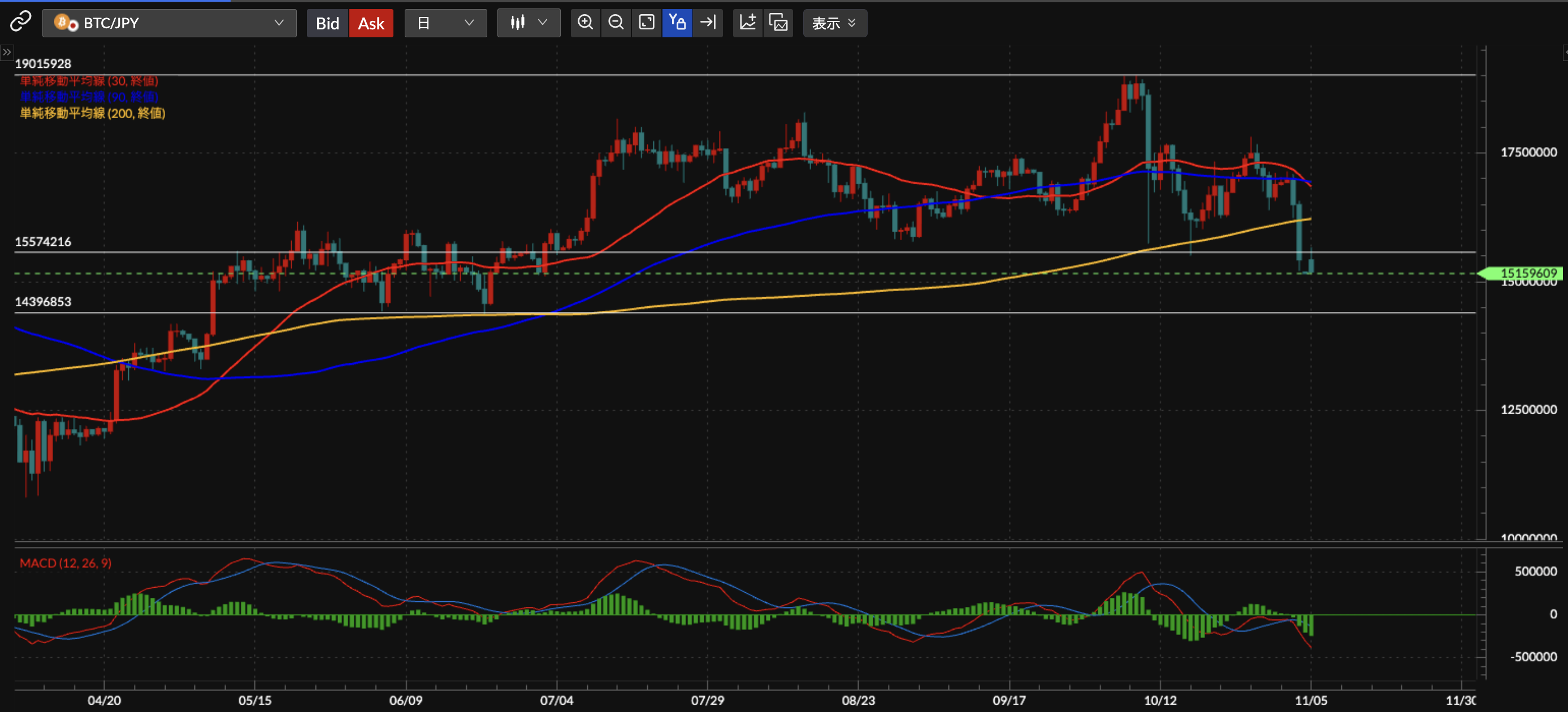The height and width of the screenshot is (712, 1568).
Task: Click the 30-period moving average label
Action: (89, 81)
